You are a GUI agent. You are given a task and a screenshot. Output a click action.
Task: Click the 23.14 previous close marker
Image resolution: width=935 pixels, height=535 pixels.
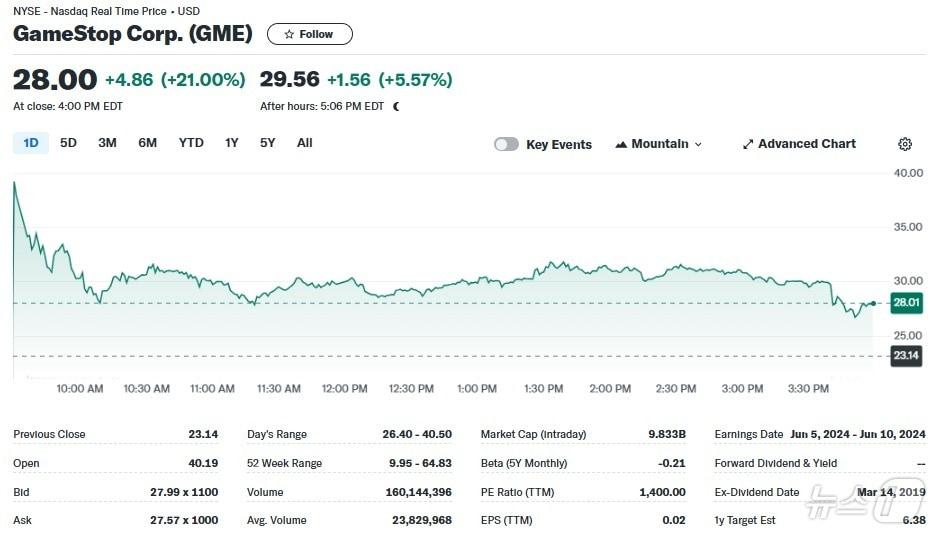tap(906, 356)
